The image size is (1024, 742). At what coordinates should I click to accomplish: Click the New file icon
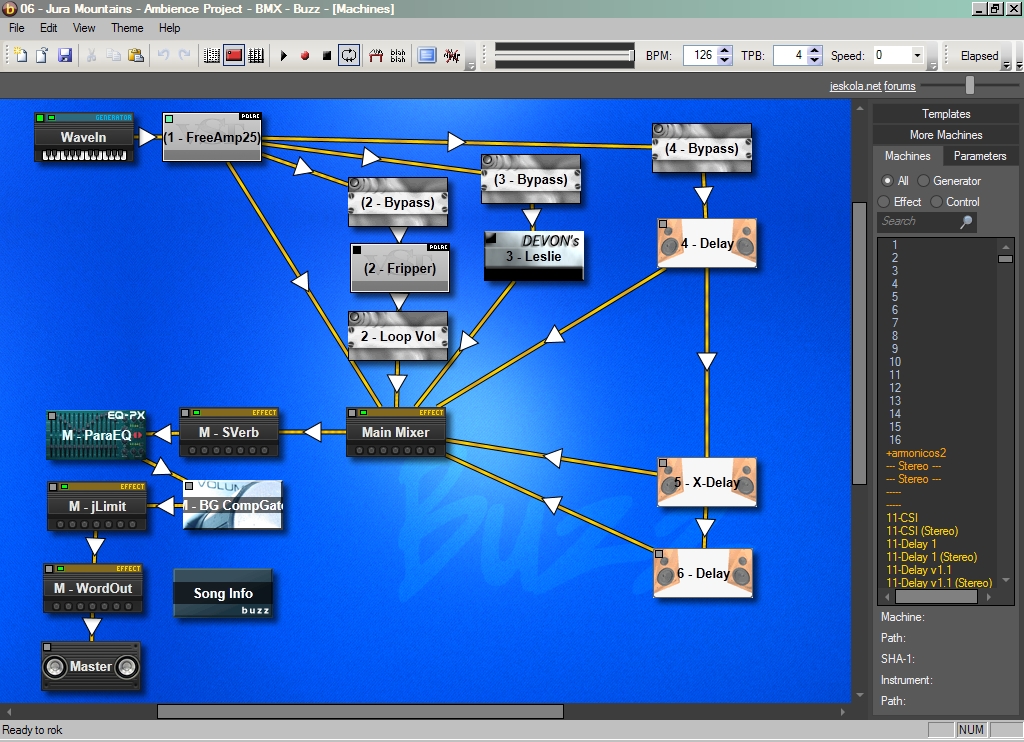point(20,56)
